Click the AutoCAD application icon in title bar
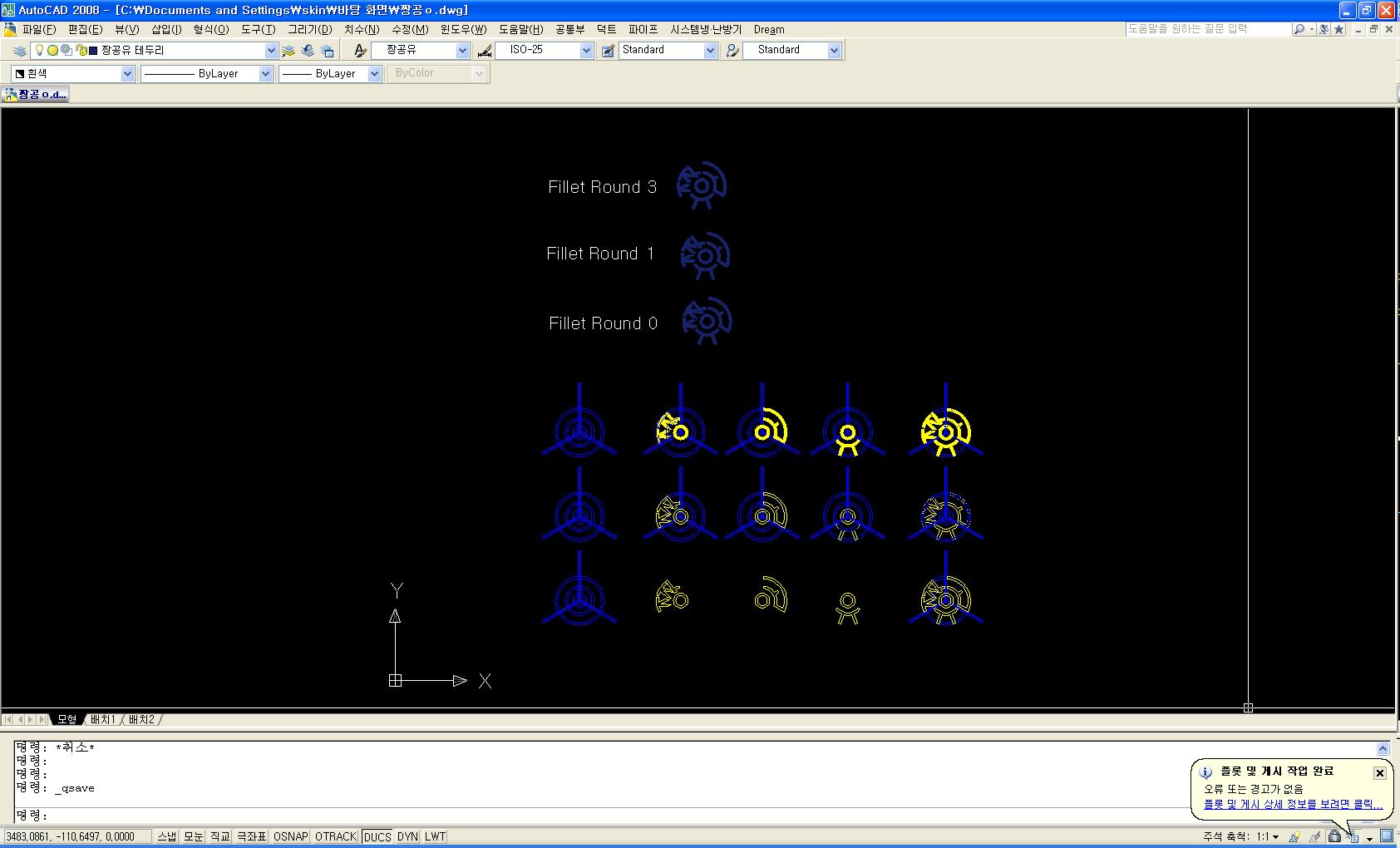1400x848 pixels. pyautogui.click(x=8, y=10)
